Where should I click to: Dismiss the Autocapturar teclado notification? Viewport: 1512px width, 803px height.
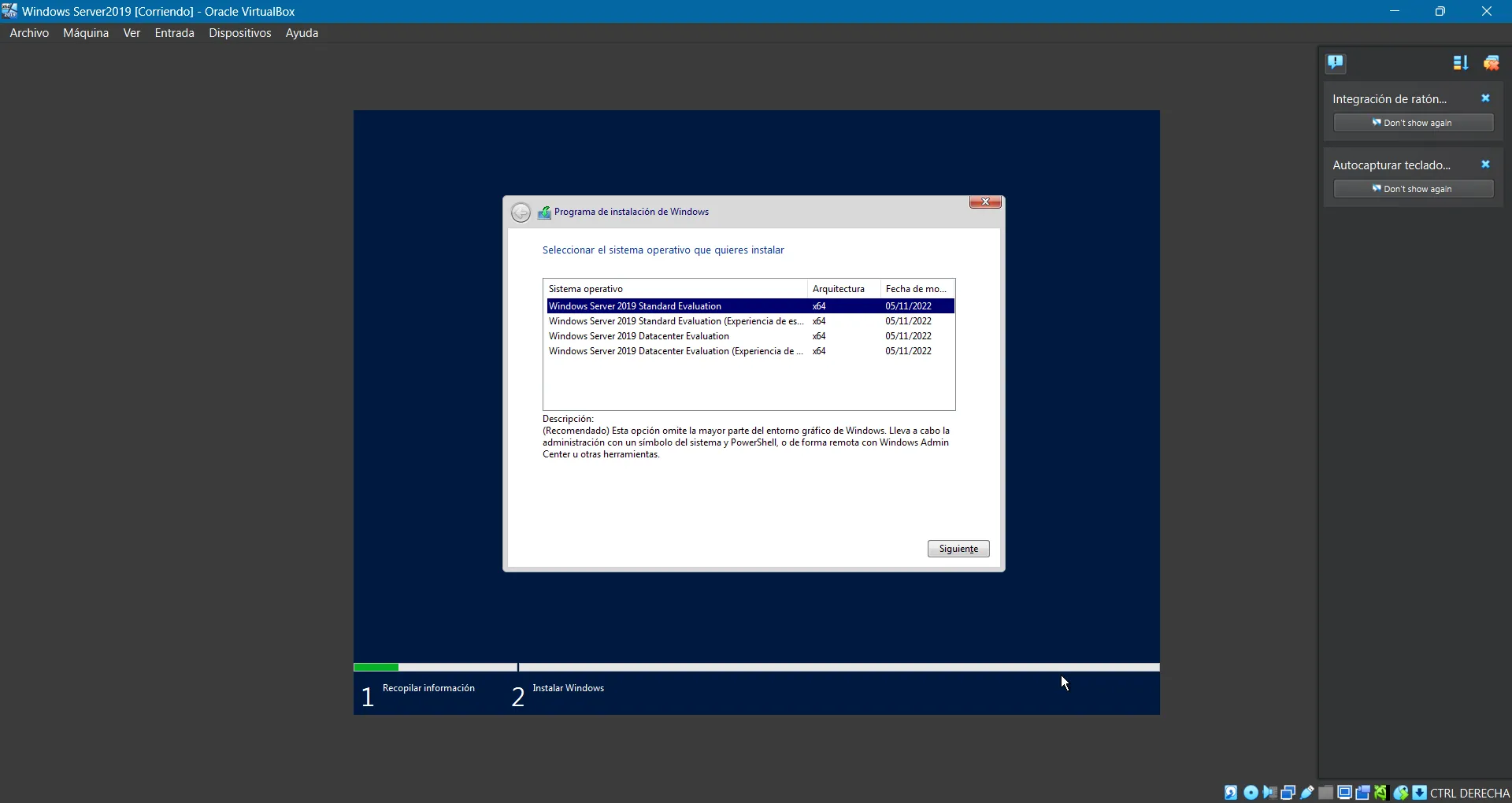coord(1485,165)
